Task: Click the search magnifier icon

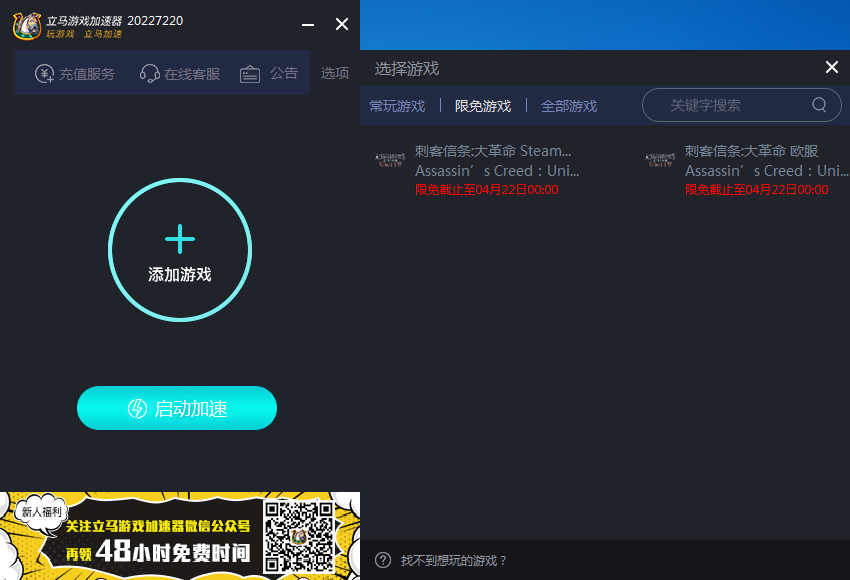Action: [x=818, y=104]
